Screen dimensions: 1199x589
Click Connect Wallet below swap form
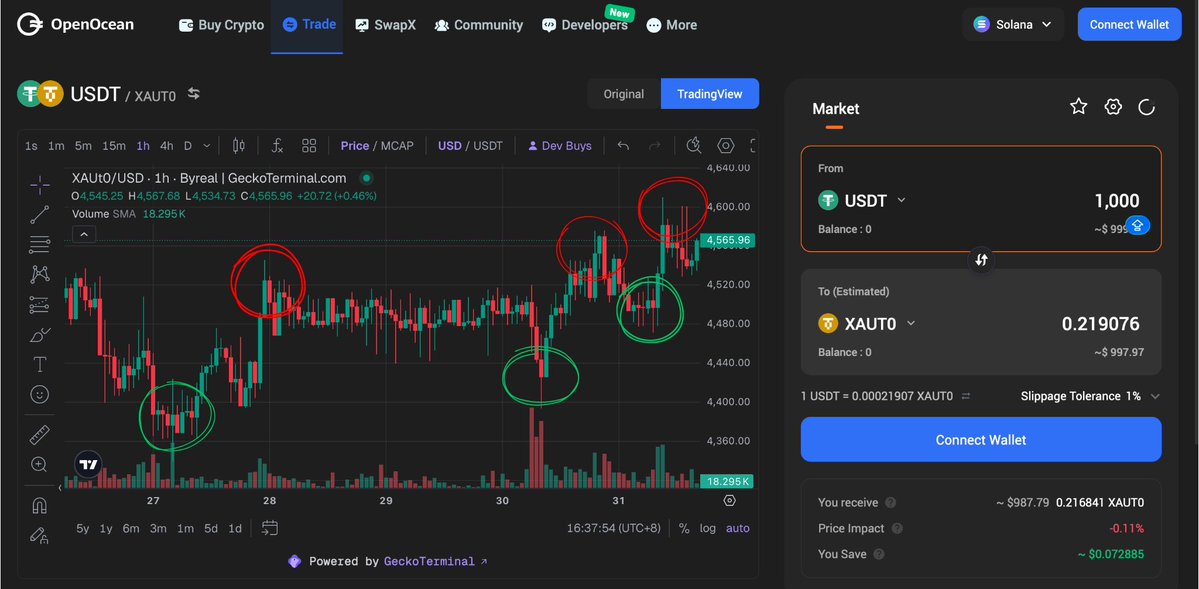tap(981, 440)
